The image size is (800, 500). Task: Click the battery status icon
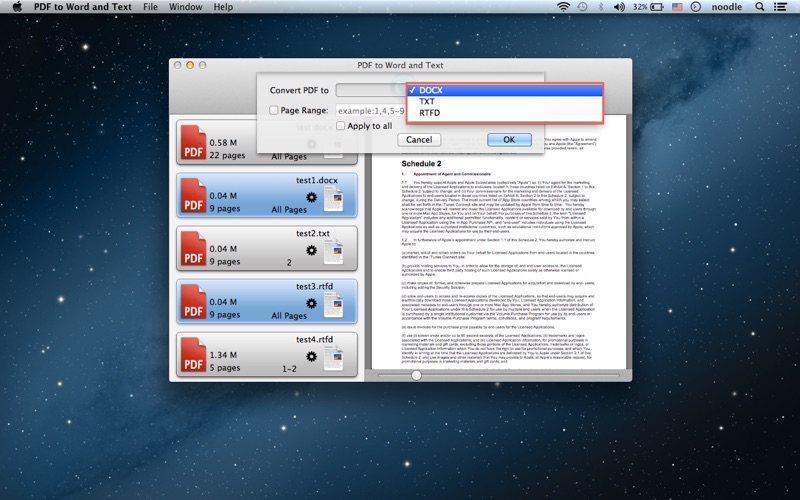(x=657, y=7)
